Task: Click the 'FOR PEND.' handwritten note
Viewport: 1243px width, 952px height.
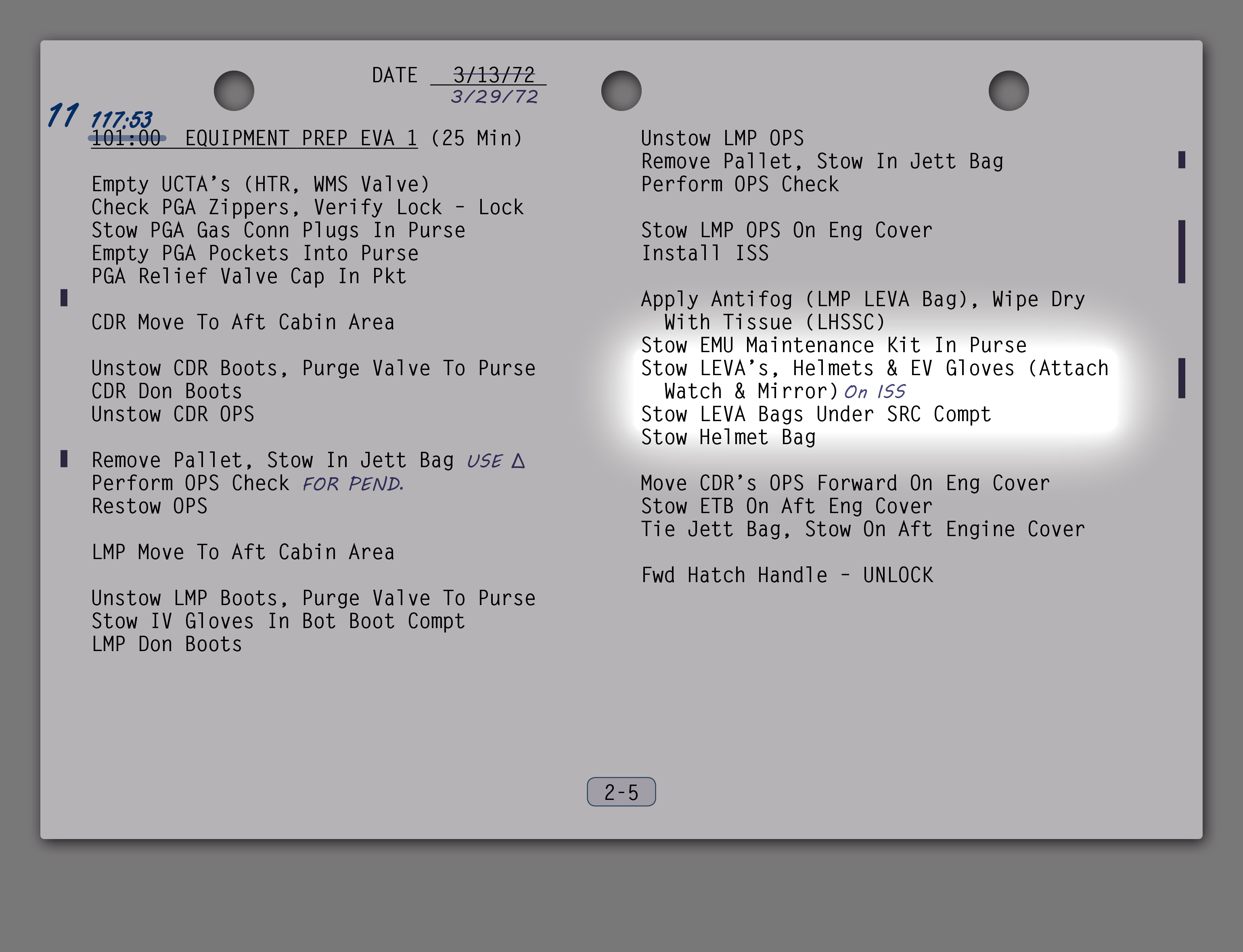Action: point(353,484)
